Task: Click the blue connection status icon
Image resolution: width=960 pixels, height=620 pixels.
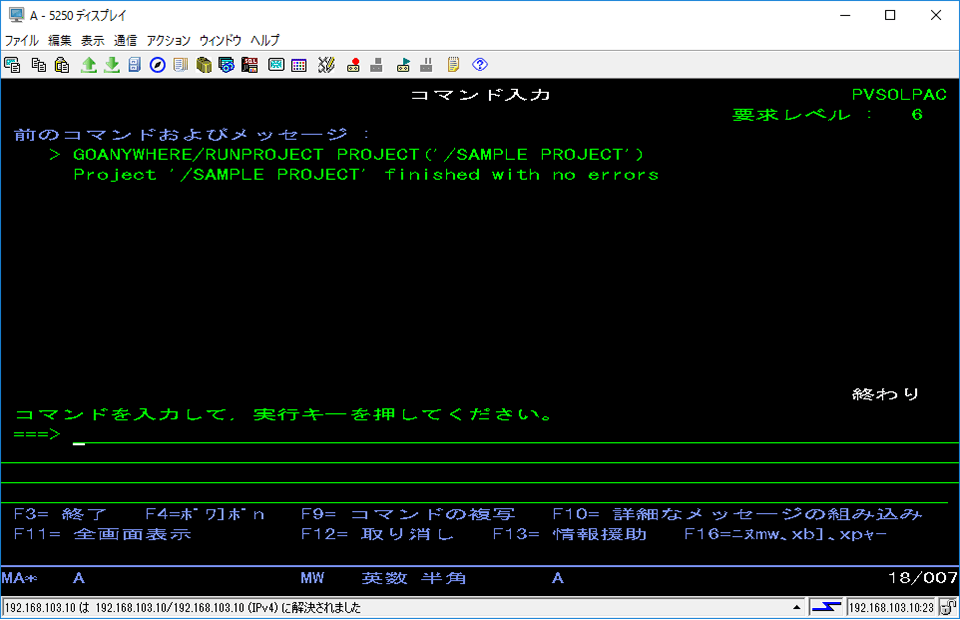Action: [826, 607]
